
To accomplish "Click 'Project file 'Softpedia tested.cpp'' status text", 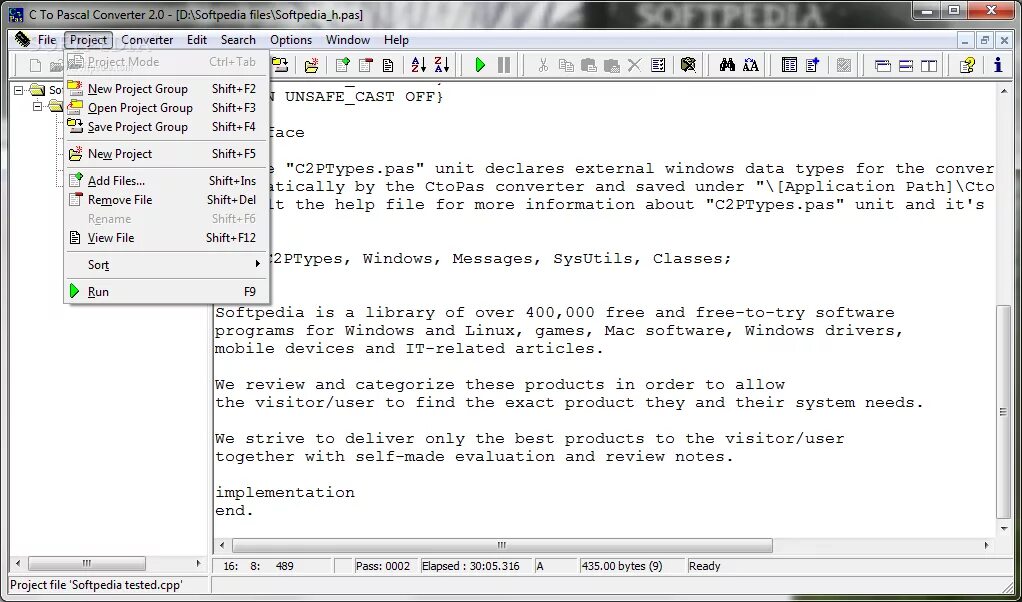I will click(96, 585).
